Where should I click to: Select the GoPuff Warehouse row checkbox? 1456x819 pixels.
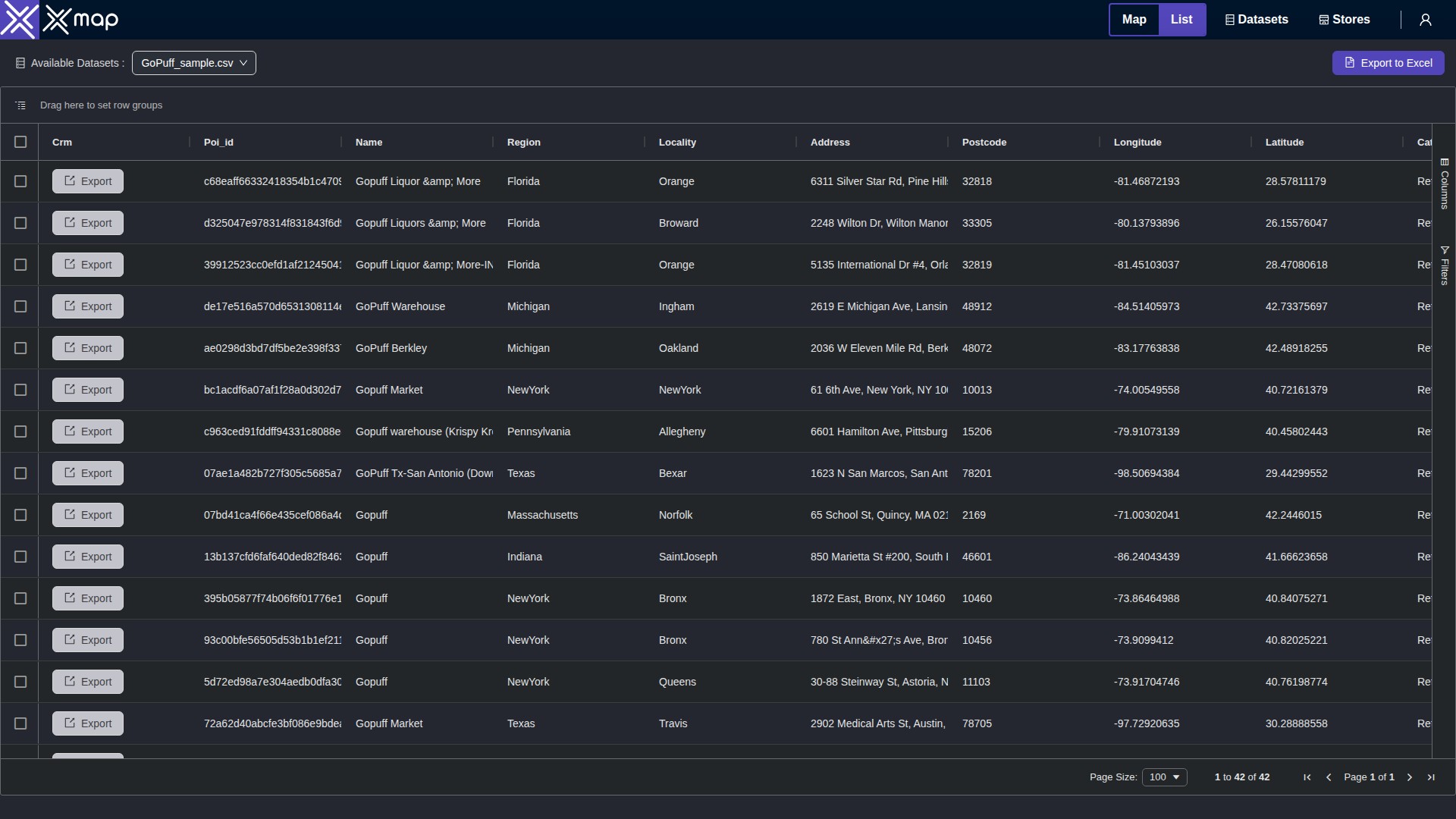(20, 306)
